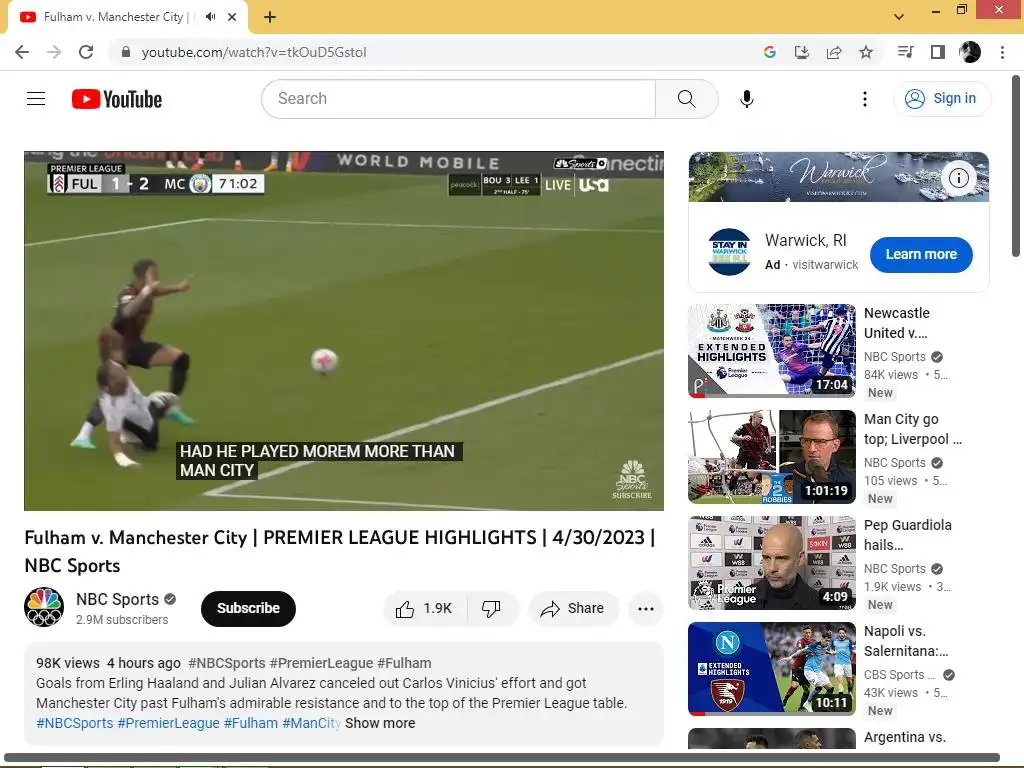Open Man City go top video thumbnail
Image resolution: width=1024 pixels, height=768 pixels.
point(772,457)
